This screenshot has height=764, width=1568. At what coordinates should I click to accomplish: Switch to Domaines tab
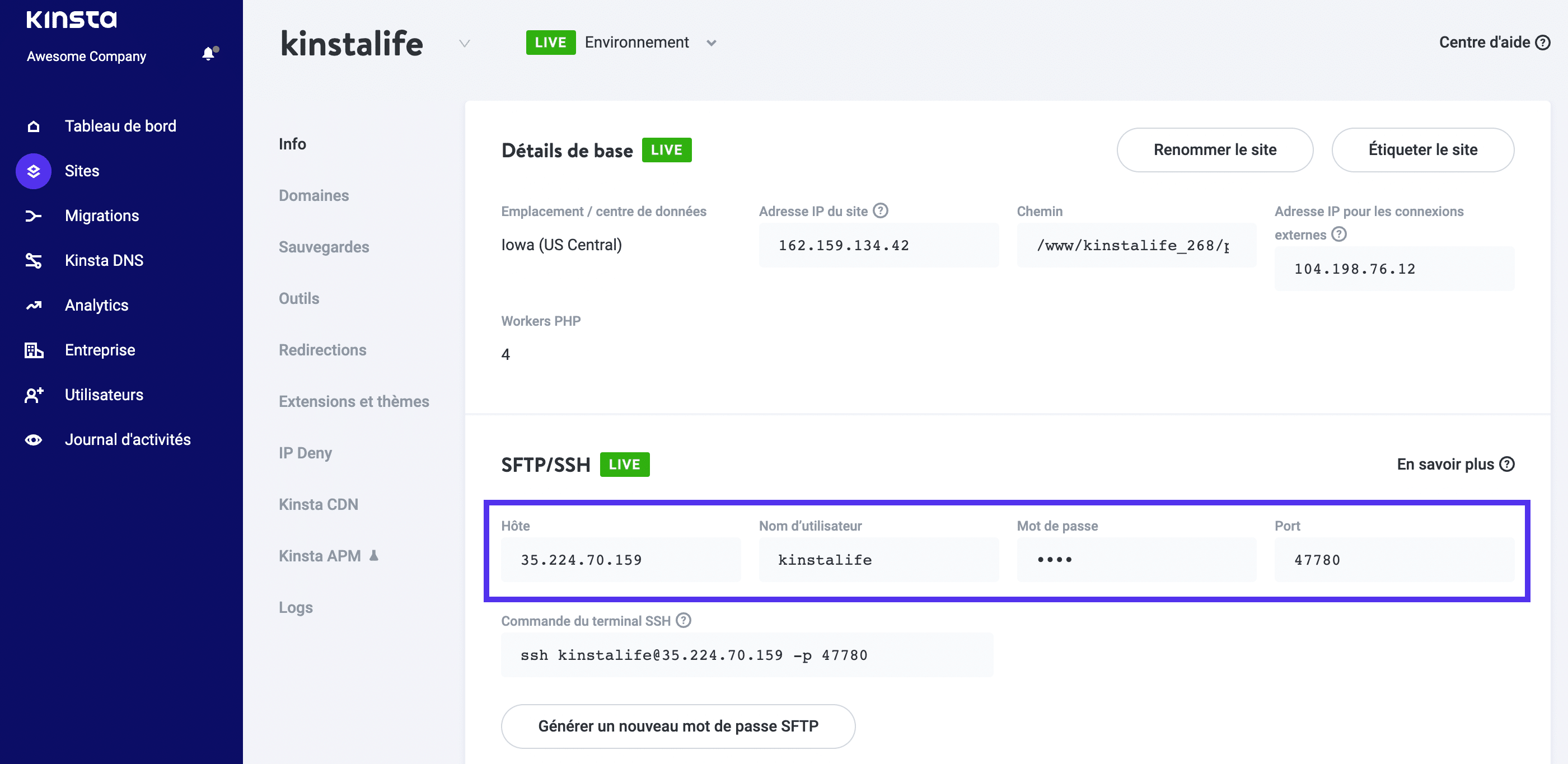tap(313, 195)
